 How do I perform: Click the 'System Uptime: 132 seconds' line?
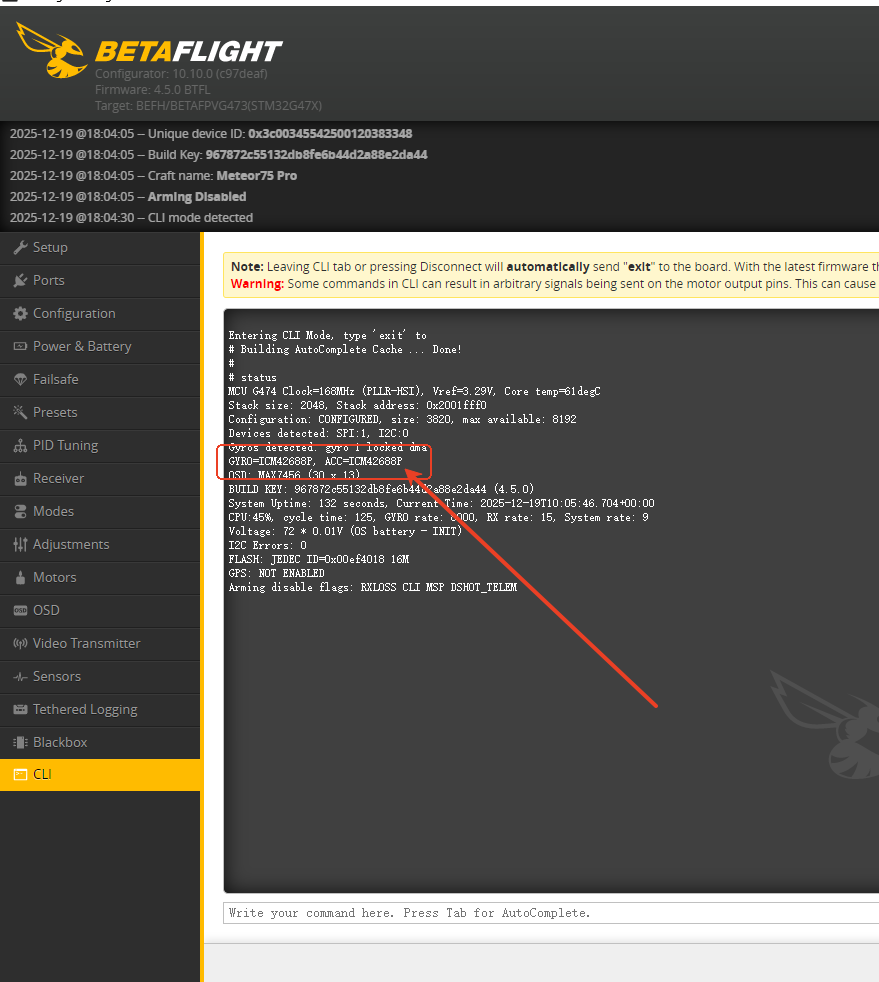tap(441, 504)
